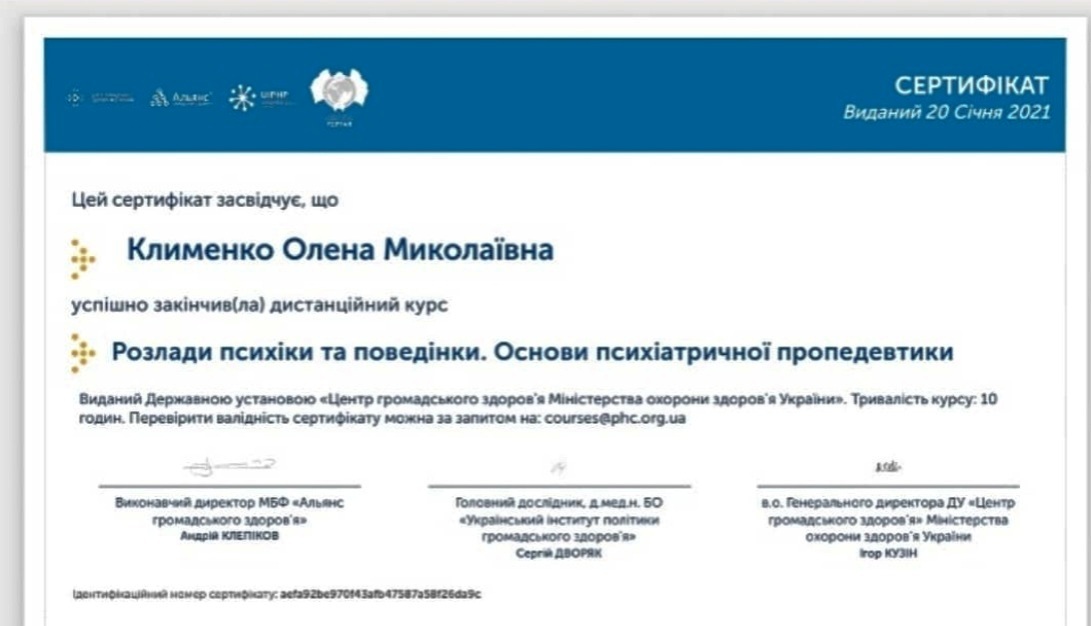1091x626 pixels.
Task: Click the СЕРТИФІКАТ heading
Action: coord(971,85)
